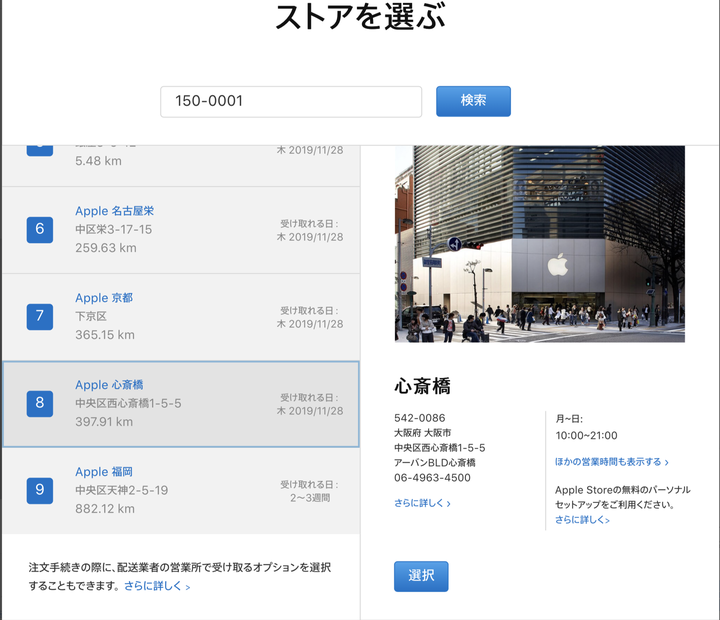Open the Apple 名古屋栄 store link
Screen dimensions: 720x620
(x=114, y=211)
